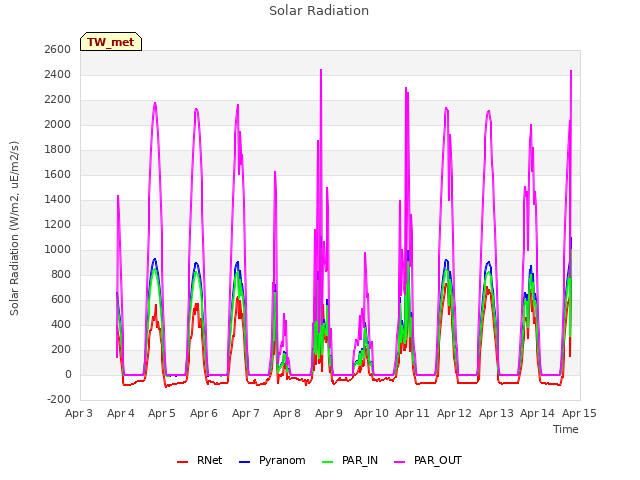
Task: Toggle the RNet legend entry
Action: pyautogui.click(x=200, y=460)
